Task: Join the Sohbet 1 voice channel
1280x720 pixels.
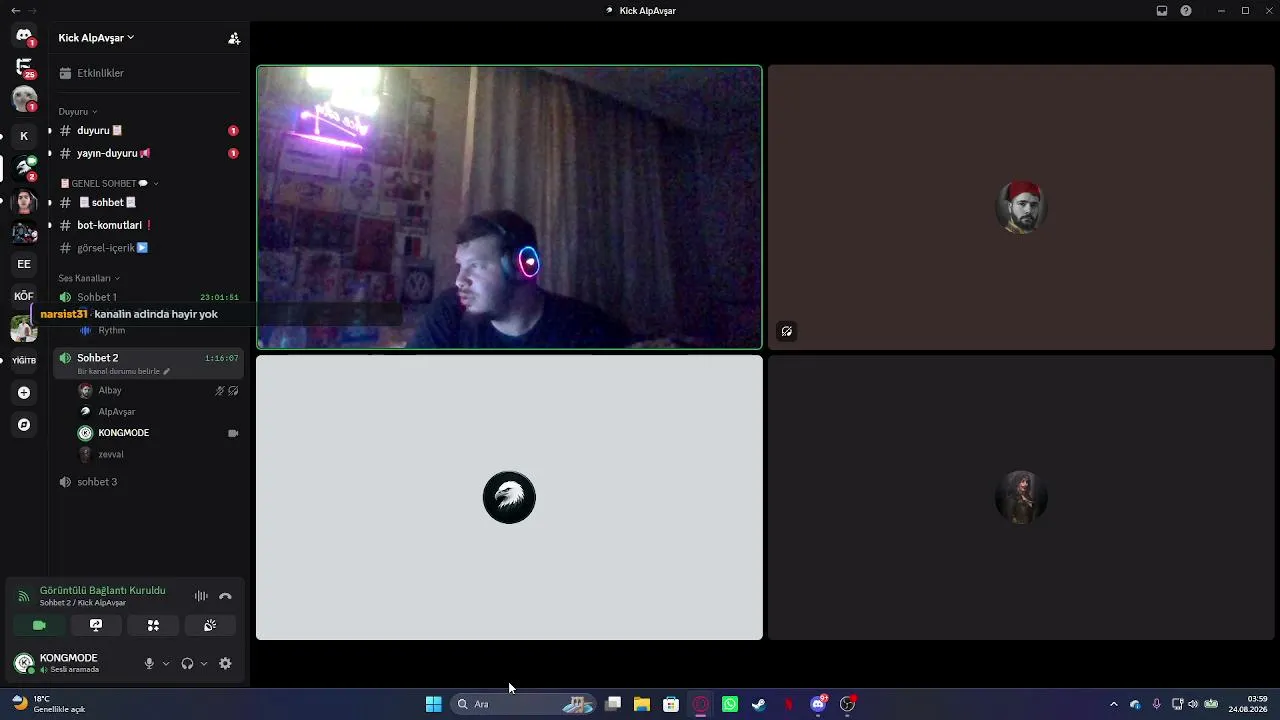Action: click(147, 297)
